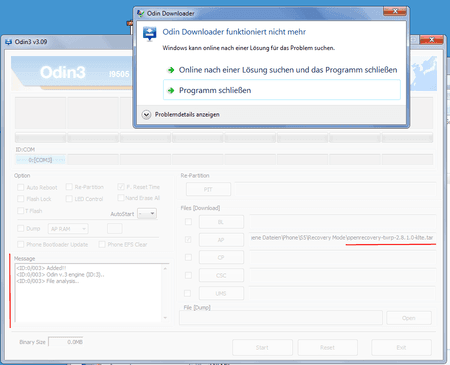
Task: Toggle Re-Partition checkbox
Action: tap(69, 187)
